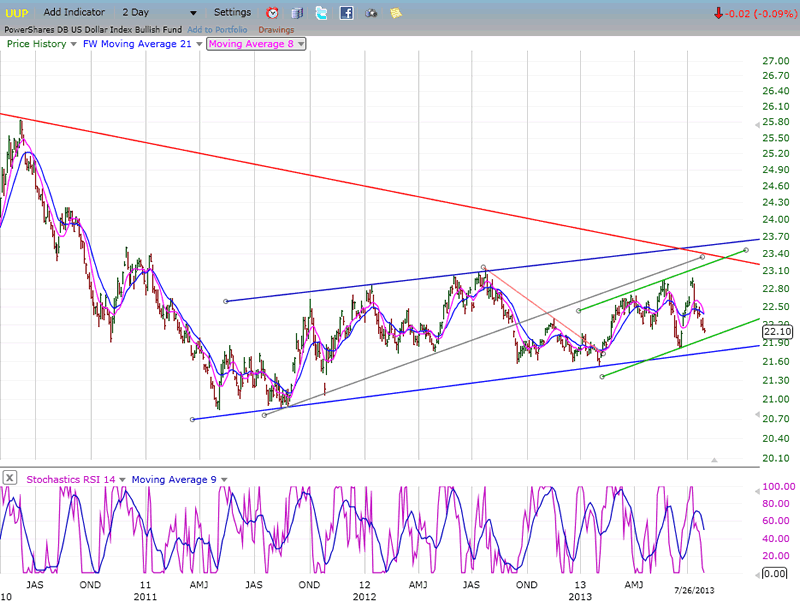Open the Drawings link
Image resolution: width=800 pixels, height=601 pixels.
(276, 29)
